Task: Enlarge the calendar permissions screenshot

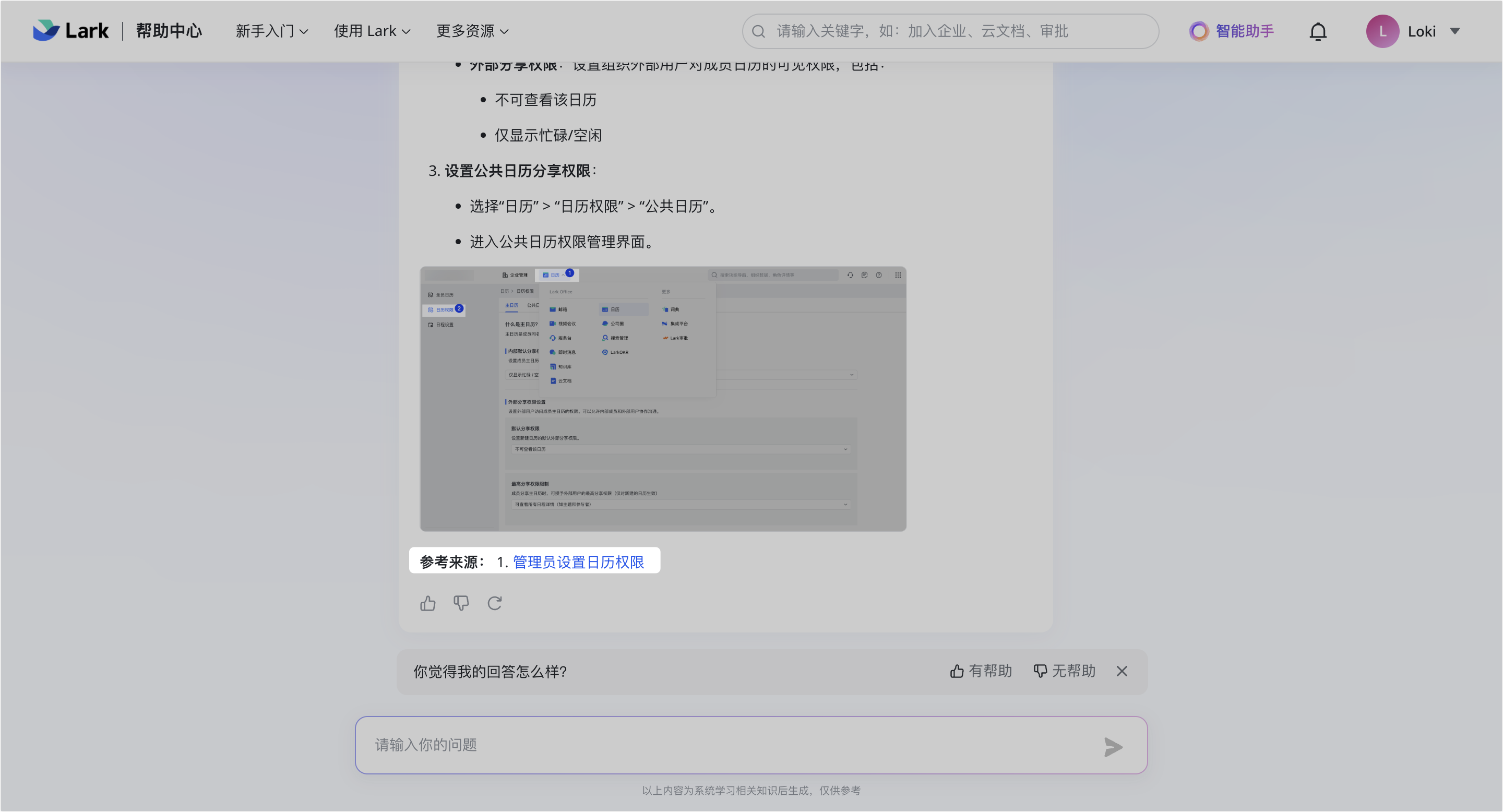Action: tap(663, 398)
